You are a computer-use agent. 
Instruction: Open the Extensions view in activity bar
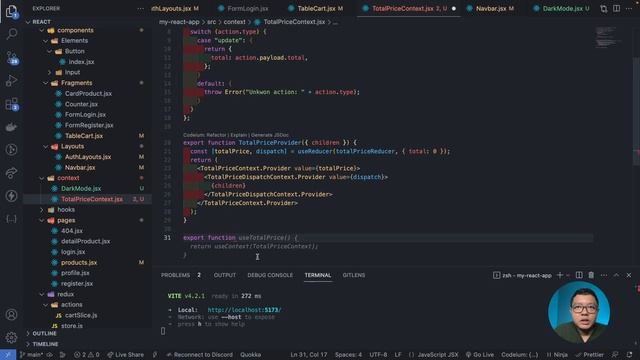pos(11,104)
